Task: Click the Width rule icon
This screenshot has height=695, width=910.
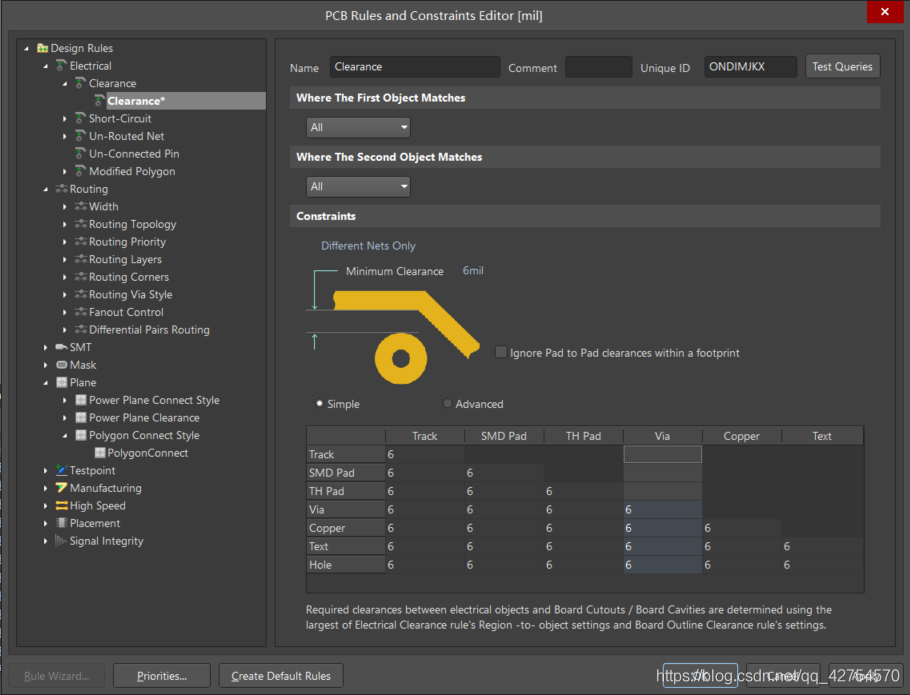Action: tap(81, 207)
